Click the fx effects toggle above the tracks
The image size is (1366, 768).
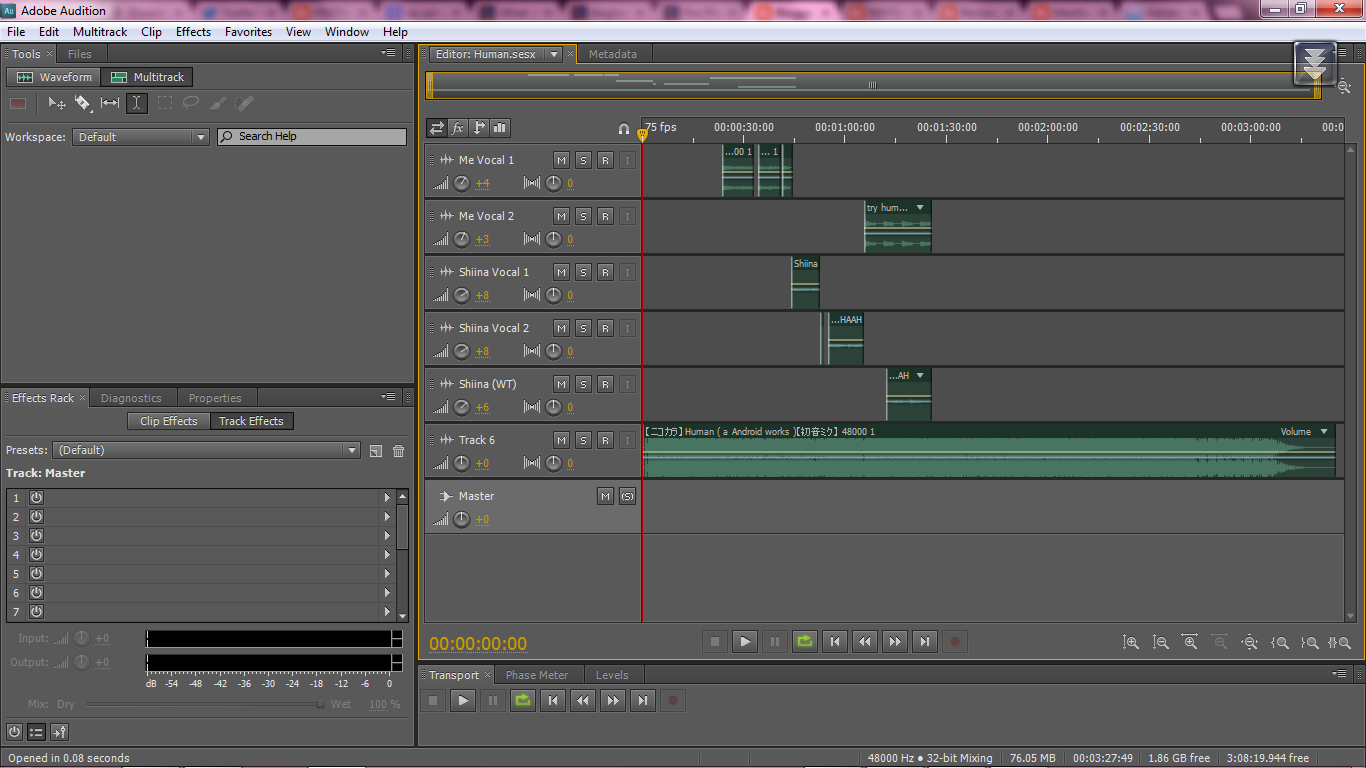click(458, 128)
